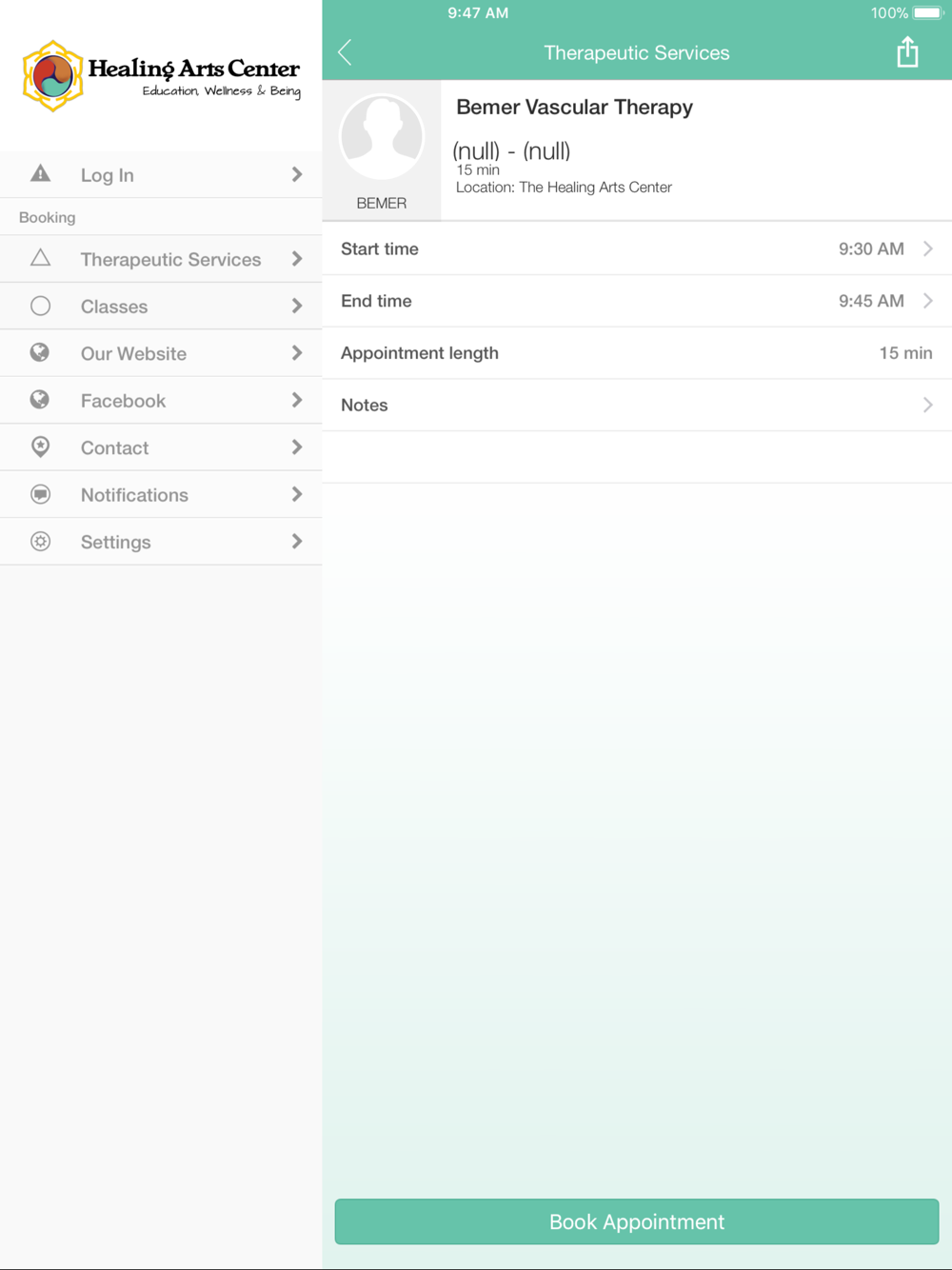Click the Booking section header
This screenshot has width=952, height=1270.
pos(47,217)
